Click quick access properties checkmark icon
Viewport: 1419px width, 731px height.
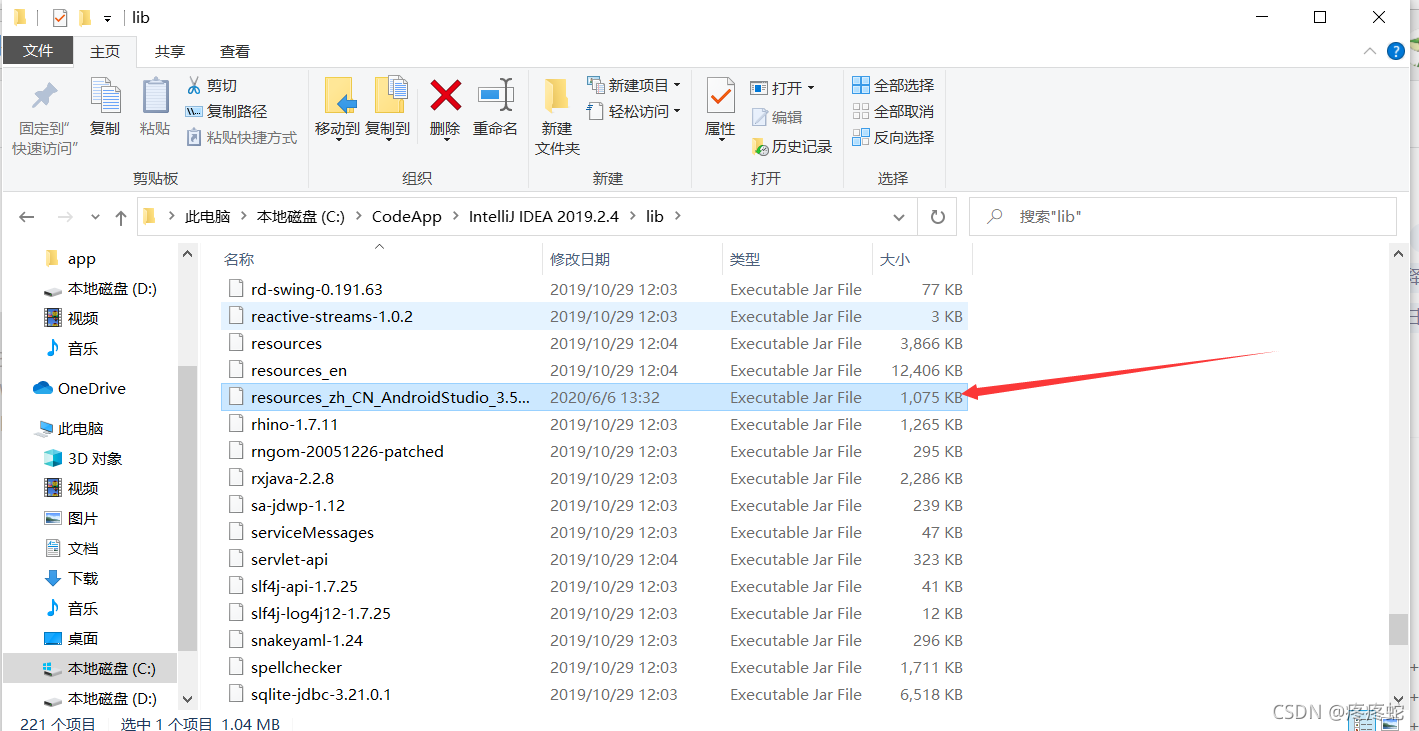coord(60,18)
